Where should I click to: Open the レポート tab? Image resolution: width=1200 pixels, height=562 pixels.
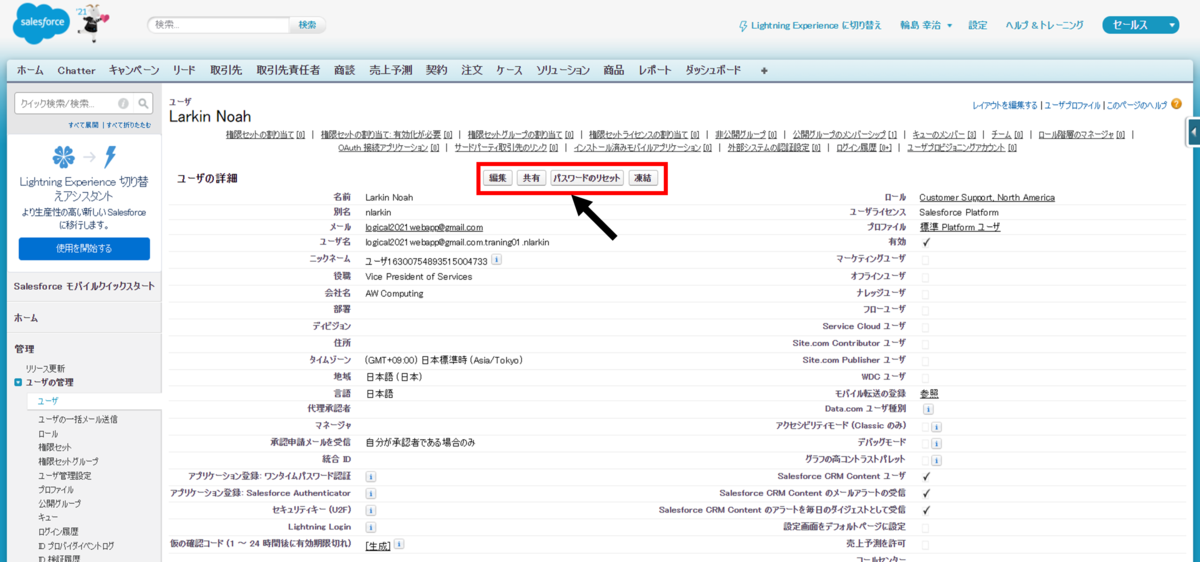point(655,71)
